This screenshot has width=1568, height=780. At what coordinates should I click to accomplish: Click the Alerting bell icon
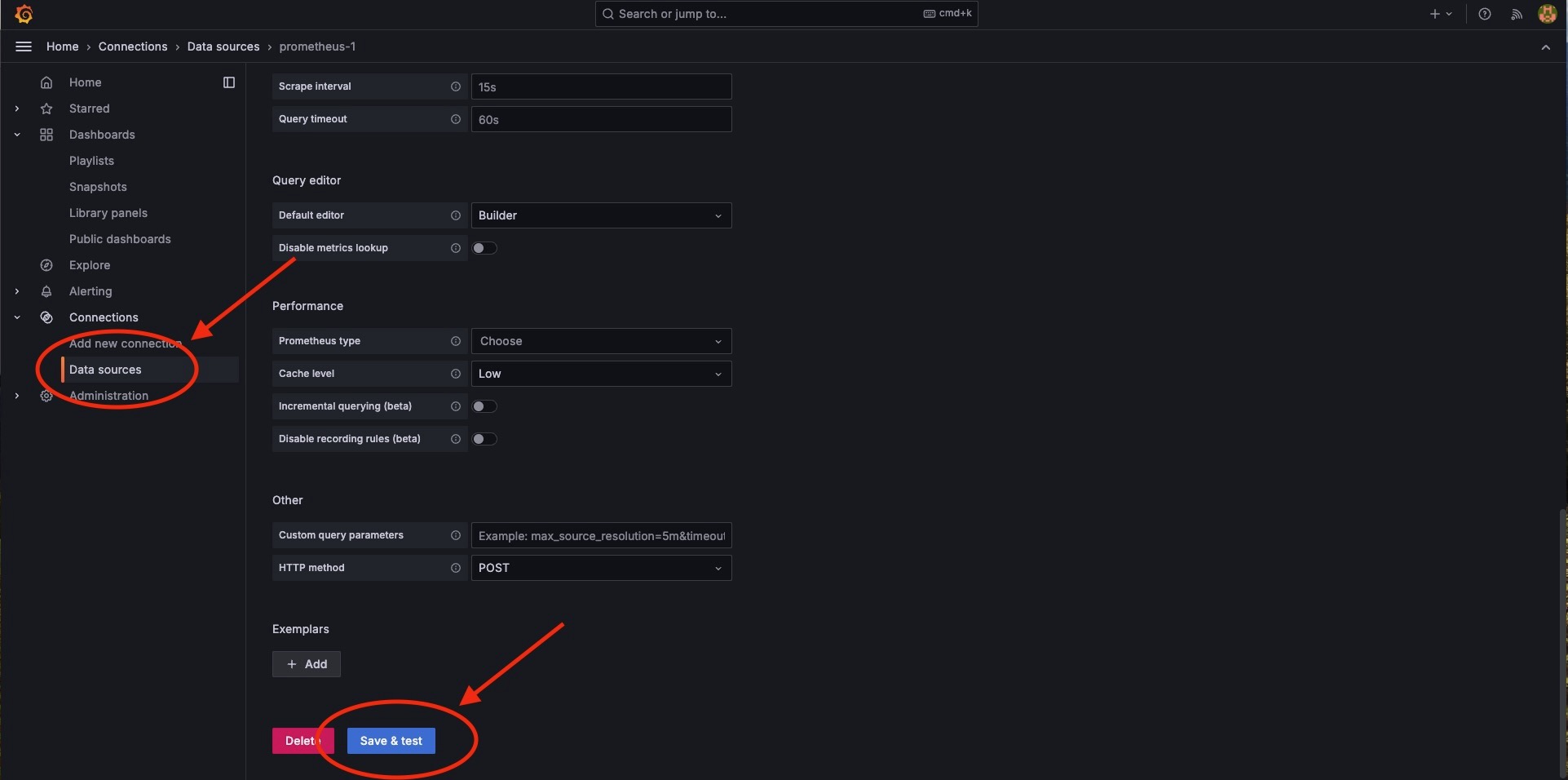(x=46, y=291)
